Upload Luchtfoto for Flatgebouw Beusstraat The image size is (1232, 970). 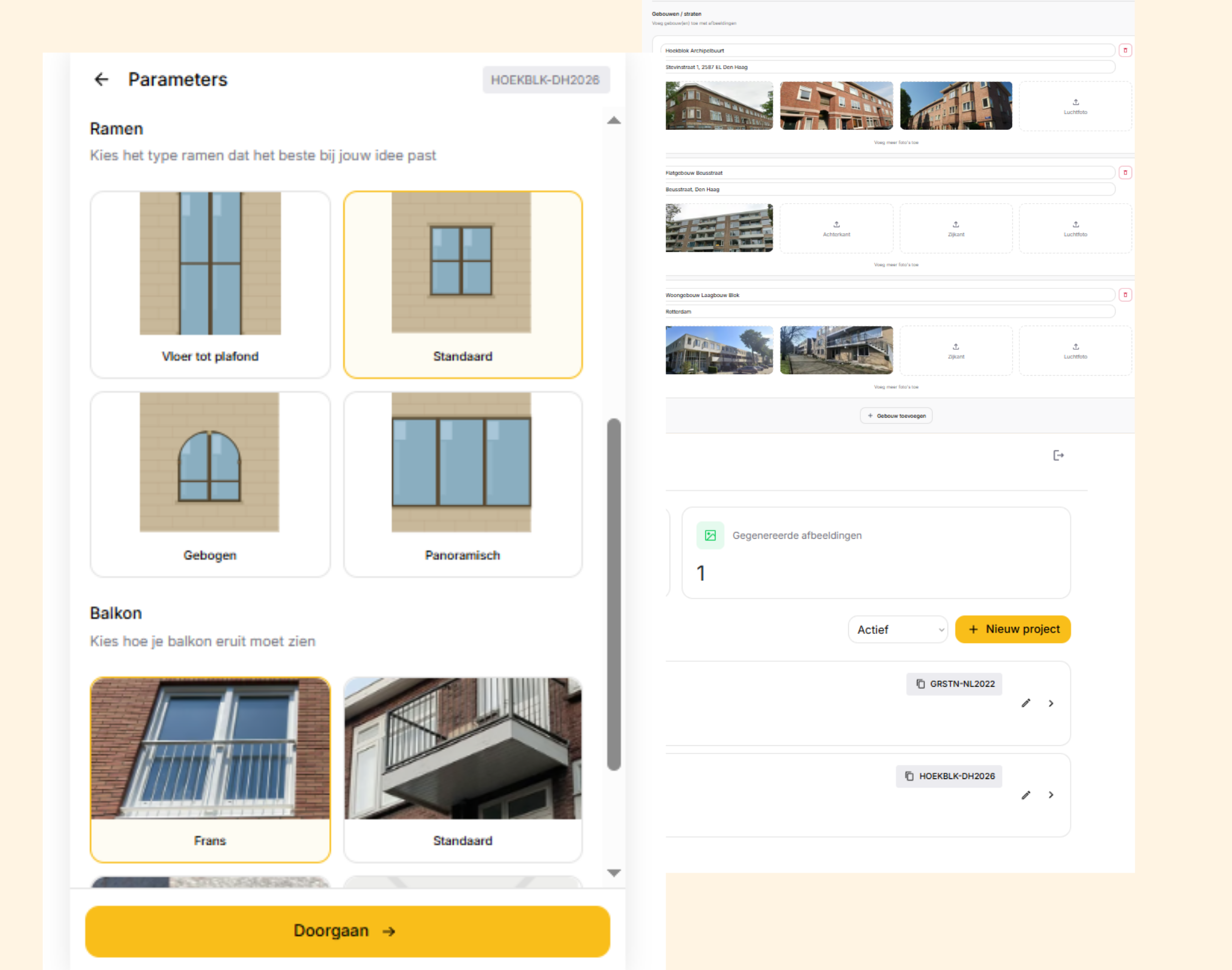[x=1075, y=228]
